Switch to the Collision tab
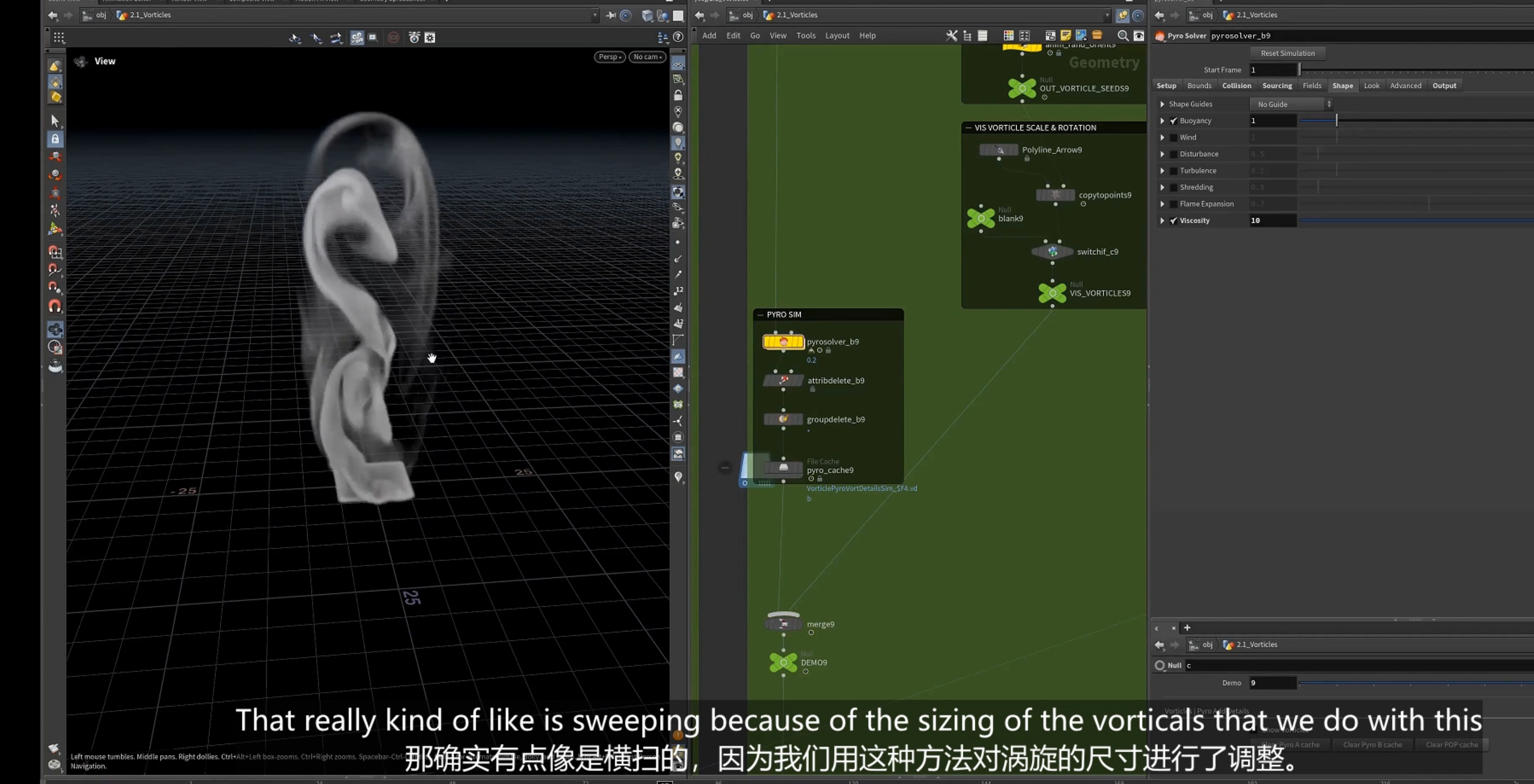The height and width of the screenshot is (784, 1534). pyautogui.click(x=1236, y=86)
